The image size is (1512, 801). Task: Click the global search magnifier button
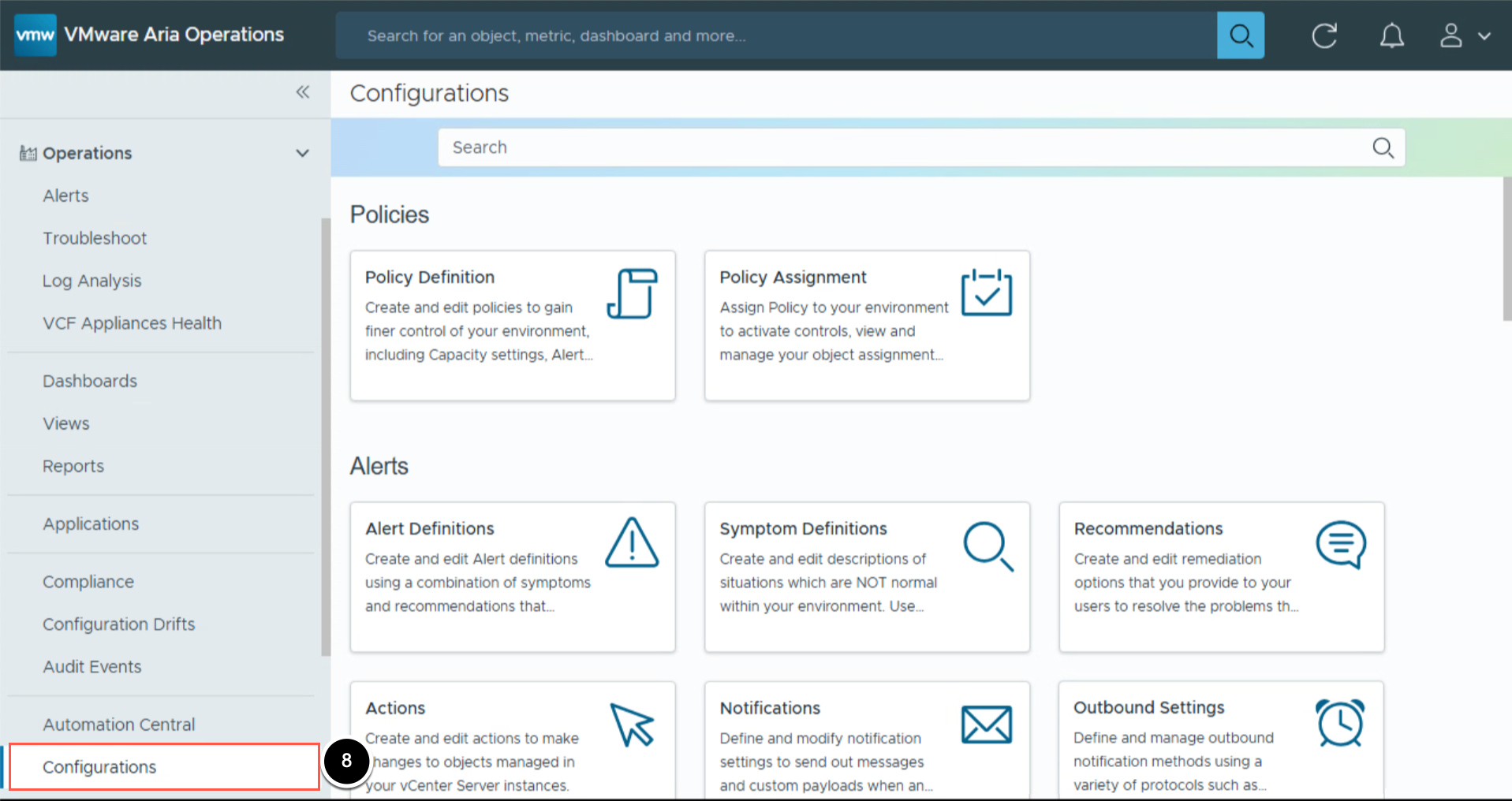1240,35
